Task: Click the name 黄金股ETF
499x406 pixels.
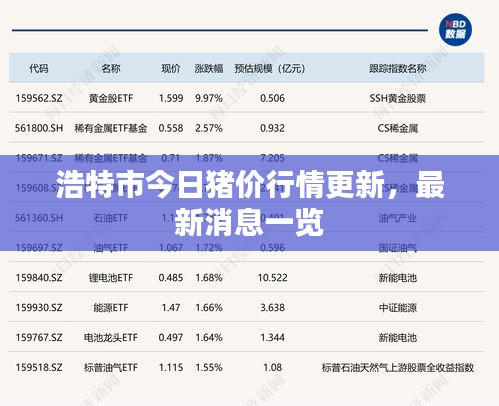Action: pos(111,98)
